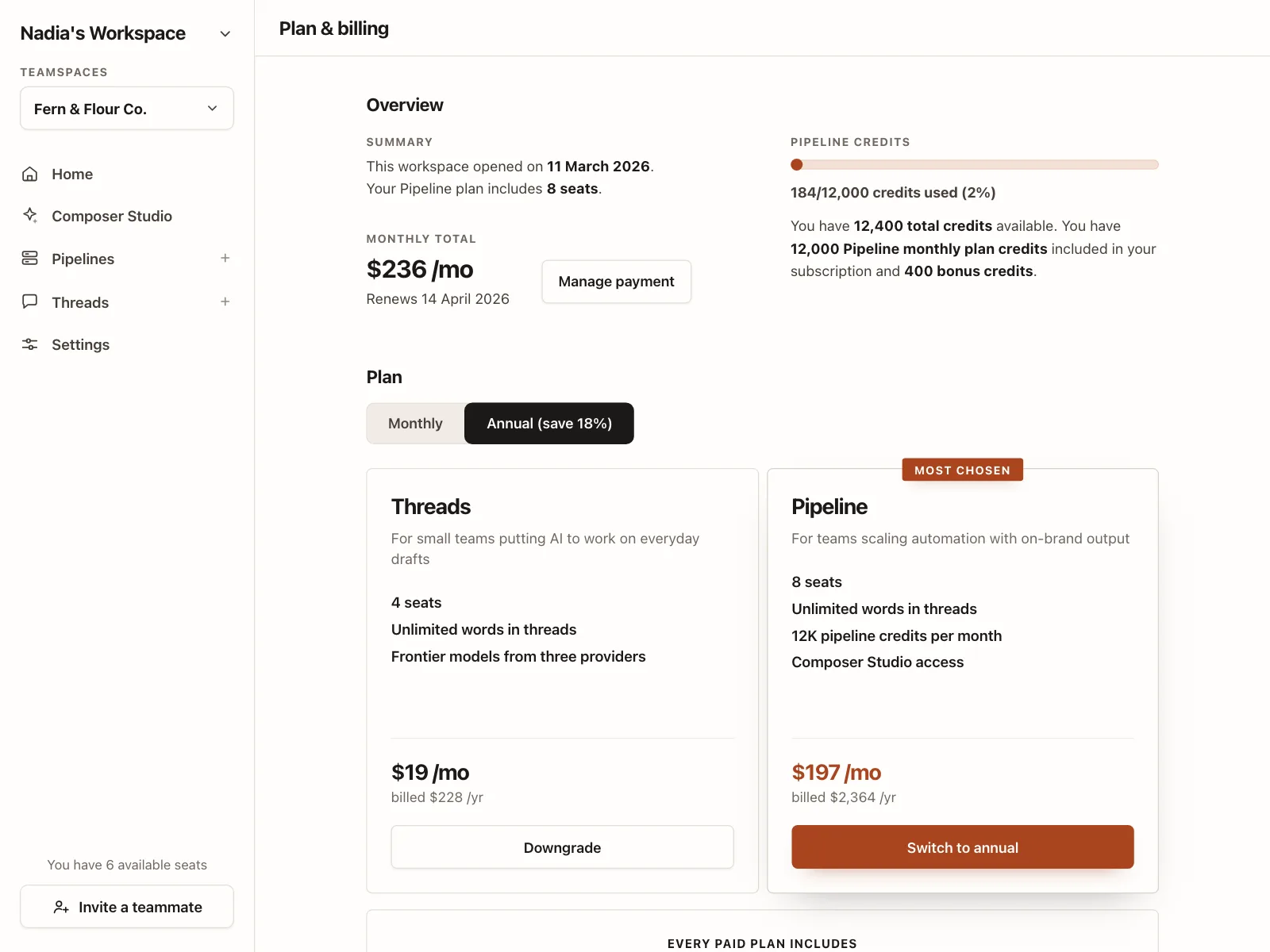Add a new thread with plus icon
The width and height of the screenshot is (1270, 952).
pyautogui.click(x=225, y=301)
